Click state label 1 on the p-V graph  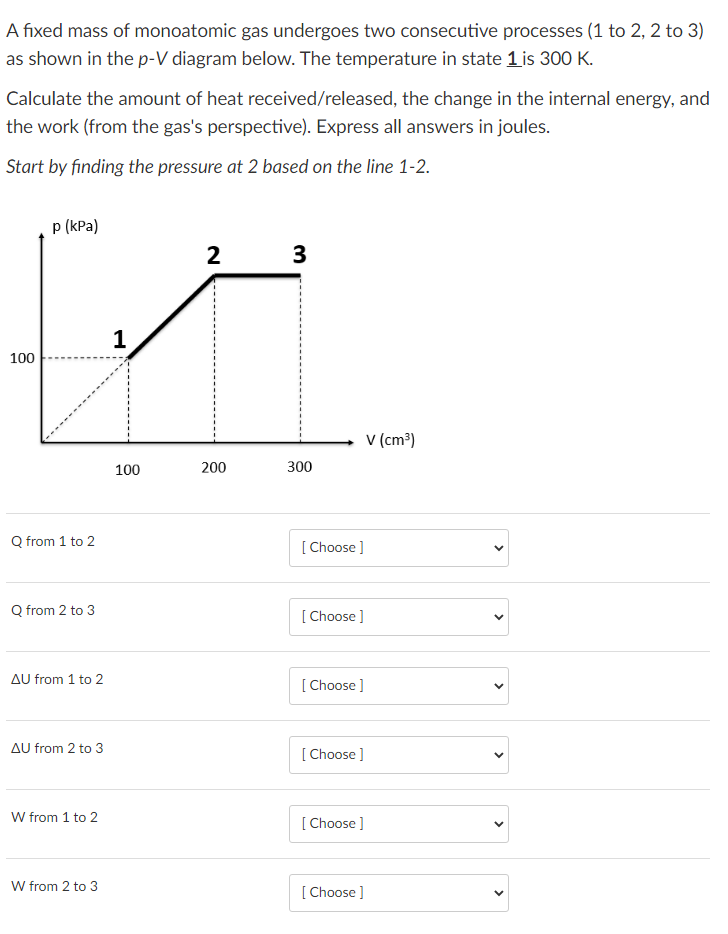pyautogui.click(x=120, y=339)
